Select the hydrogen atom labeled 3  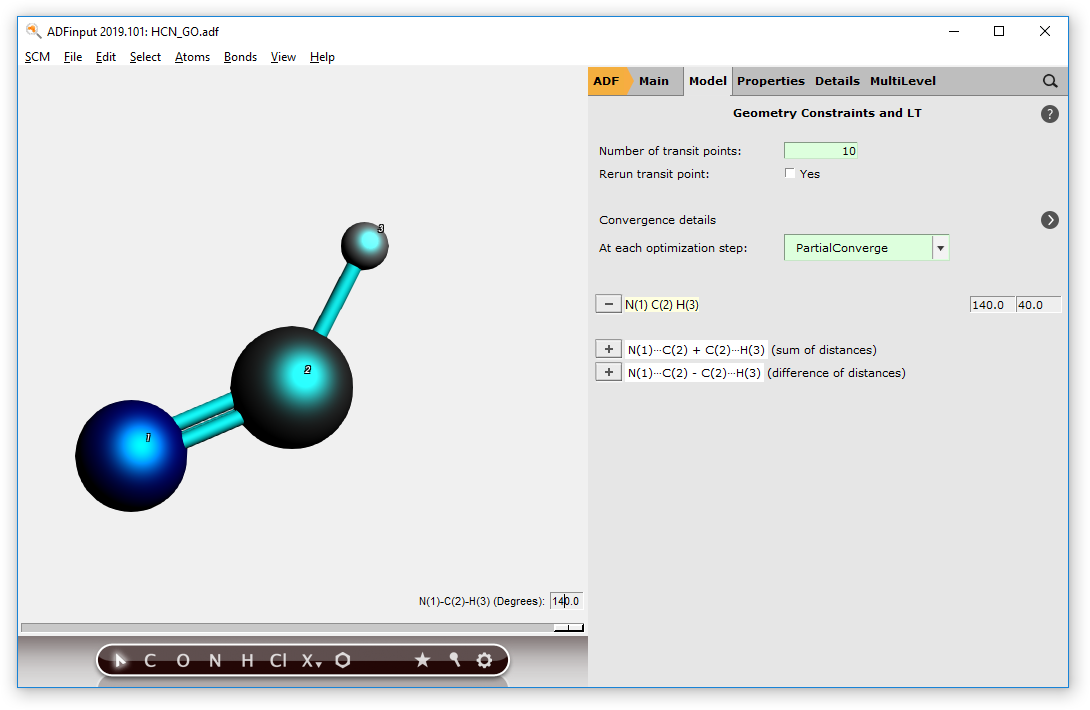coord(364,245)
